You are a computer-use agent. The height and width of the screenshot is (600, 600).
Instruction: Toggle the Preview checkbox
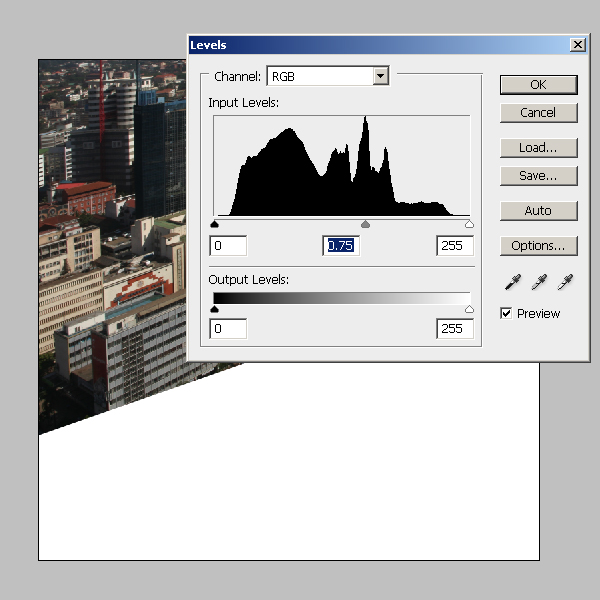point(506,313)
